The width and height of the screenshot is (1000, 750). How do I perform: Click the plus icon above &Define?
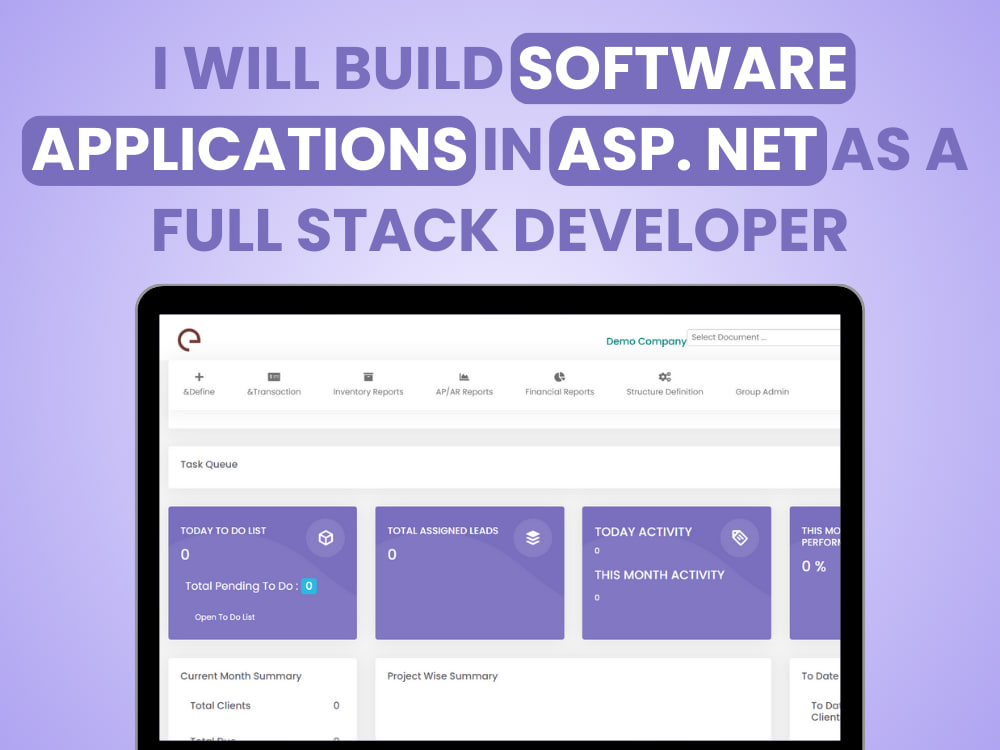(x=199, y=377)
